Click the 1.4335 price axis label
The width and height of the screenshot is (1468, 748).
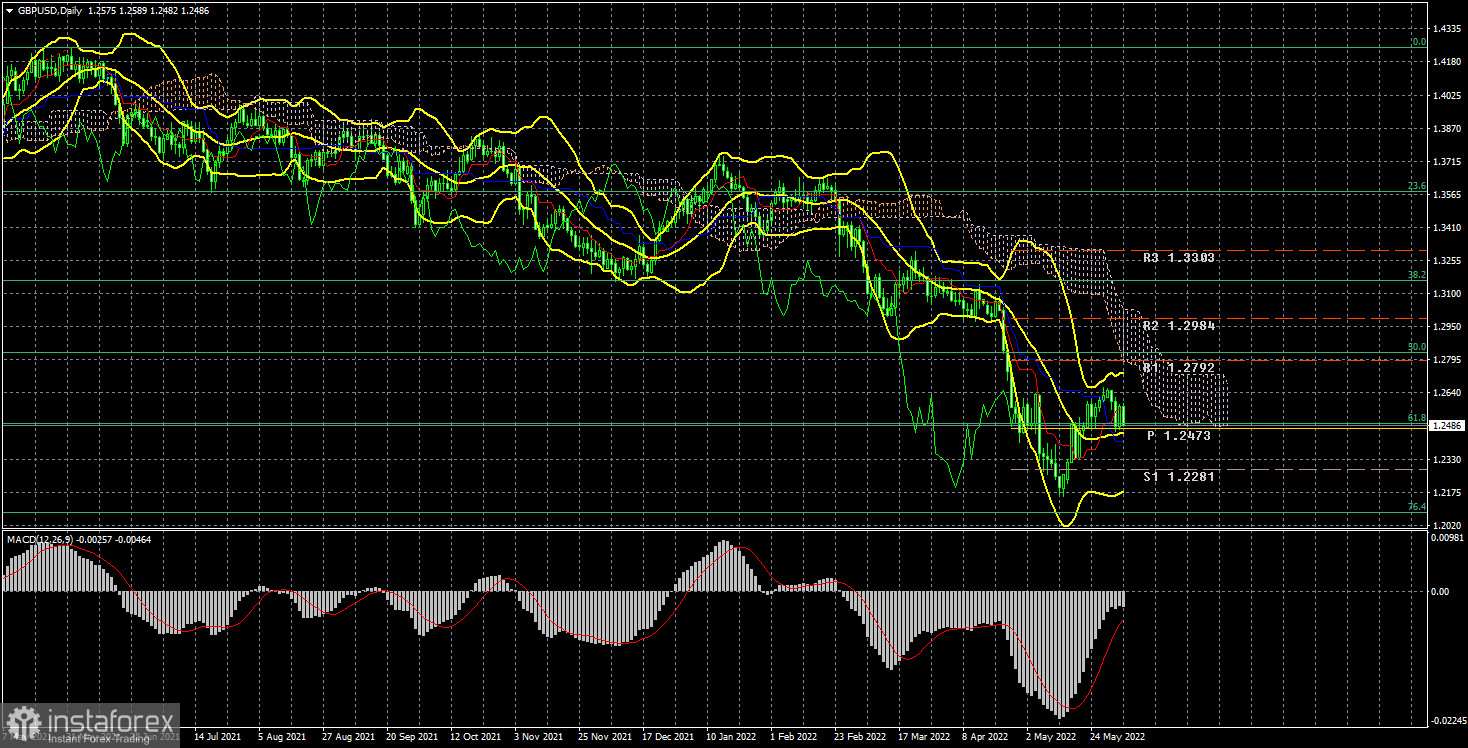pyautogui.click(x=1448, y=30)
